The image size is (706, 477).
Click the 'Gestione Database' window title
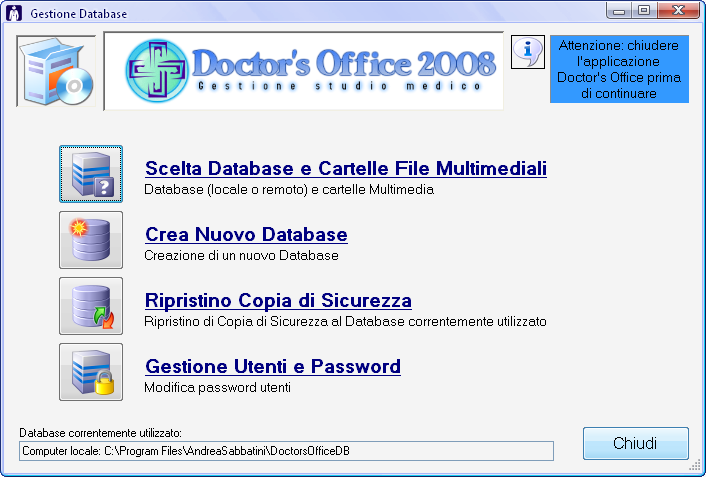[x=79, y=14]
